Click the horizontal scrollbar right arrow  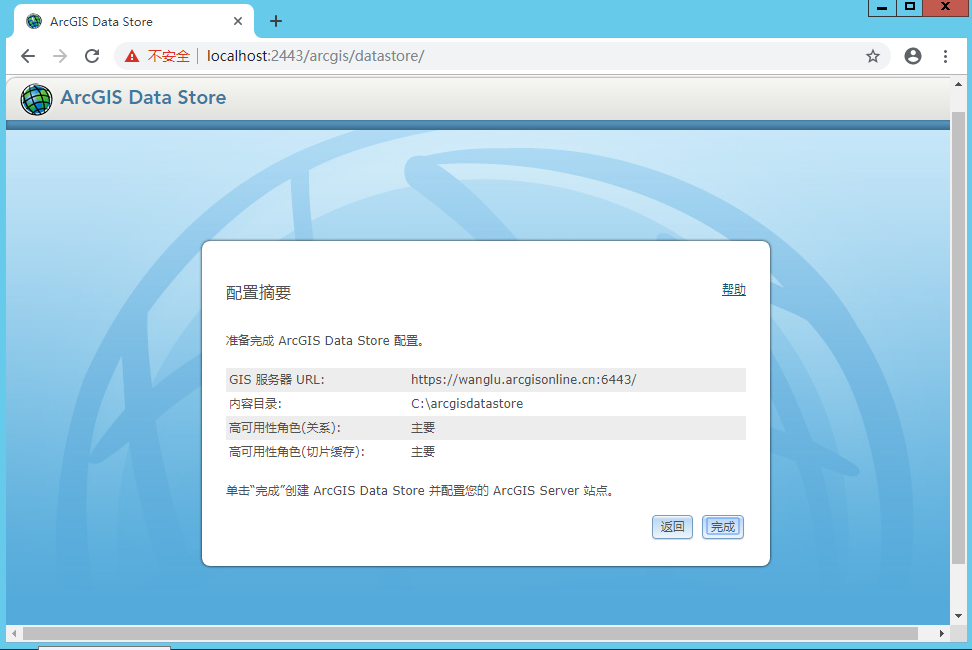click(942, 633)
